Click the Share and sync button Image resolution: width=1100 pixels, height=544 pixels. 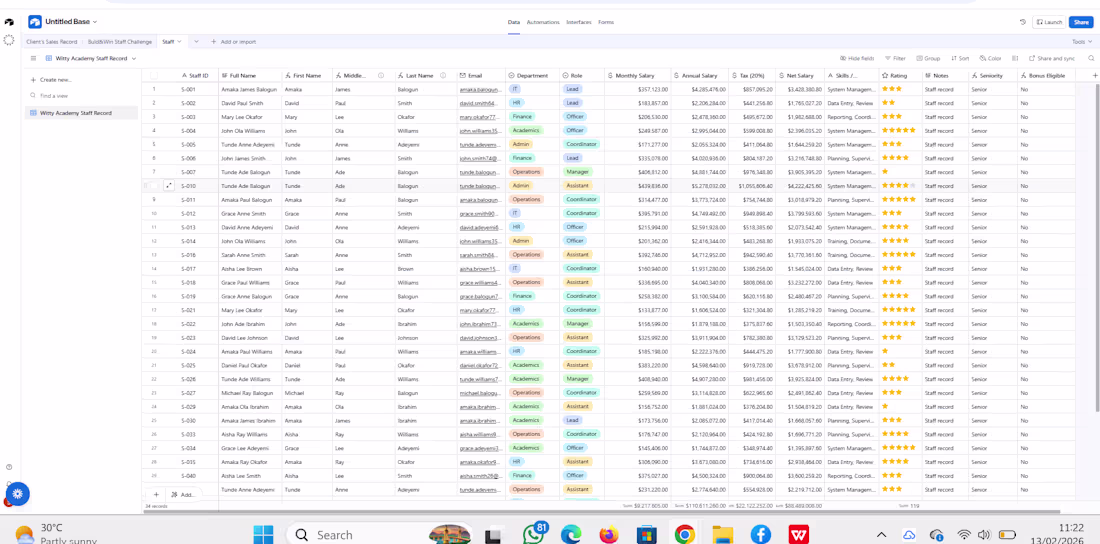point(1052,58)
